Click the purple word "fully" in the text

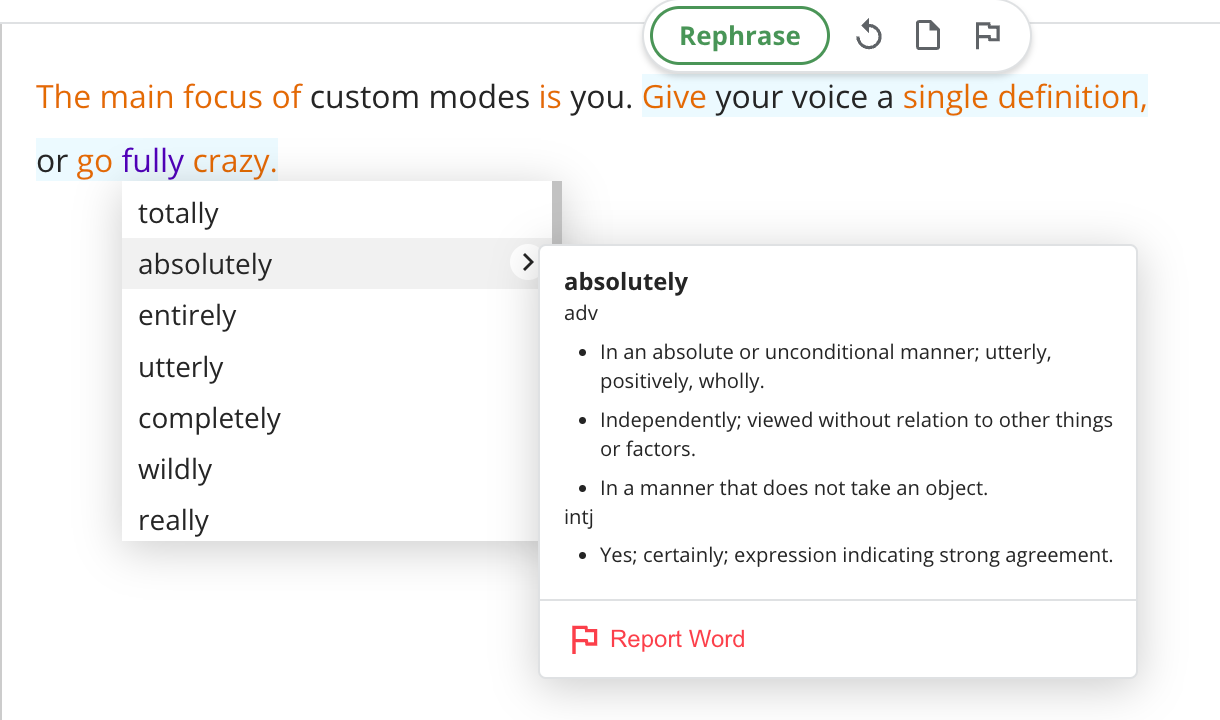[152, 161]
